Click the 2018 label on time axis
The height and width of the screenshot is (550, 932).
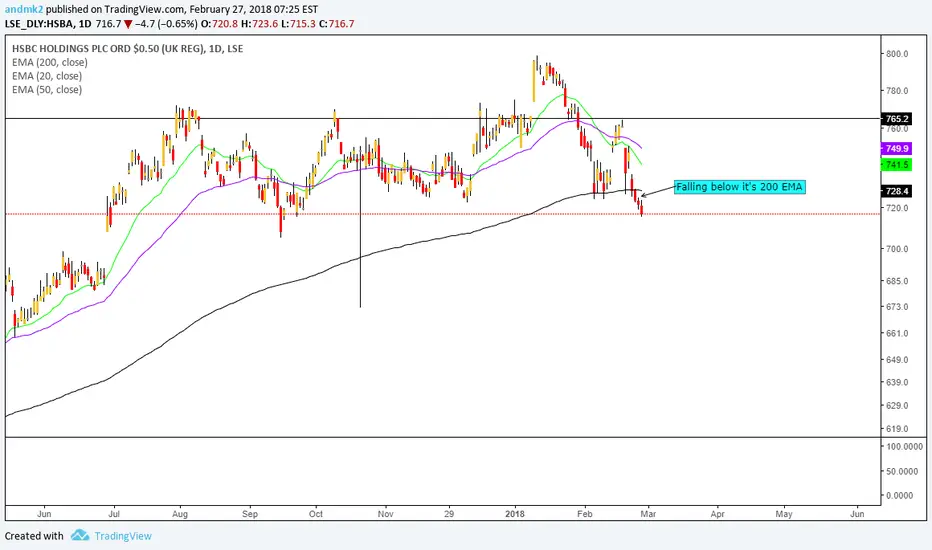tap(515, 514)
